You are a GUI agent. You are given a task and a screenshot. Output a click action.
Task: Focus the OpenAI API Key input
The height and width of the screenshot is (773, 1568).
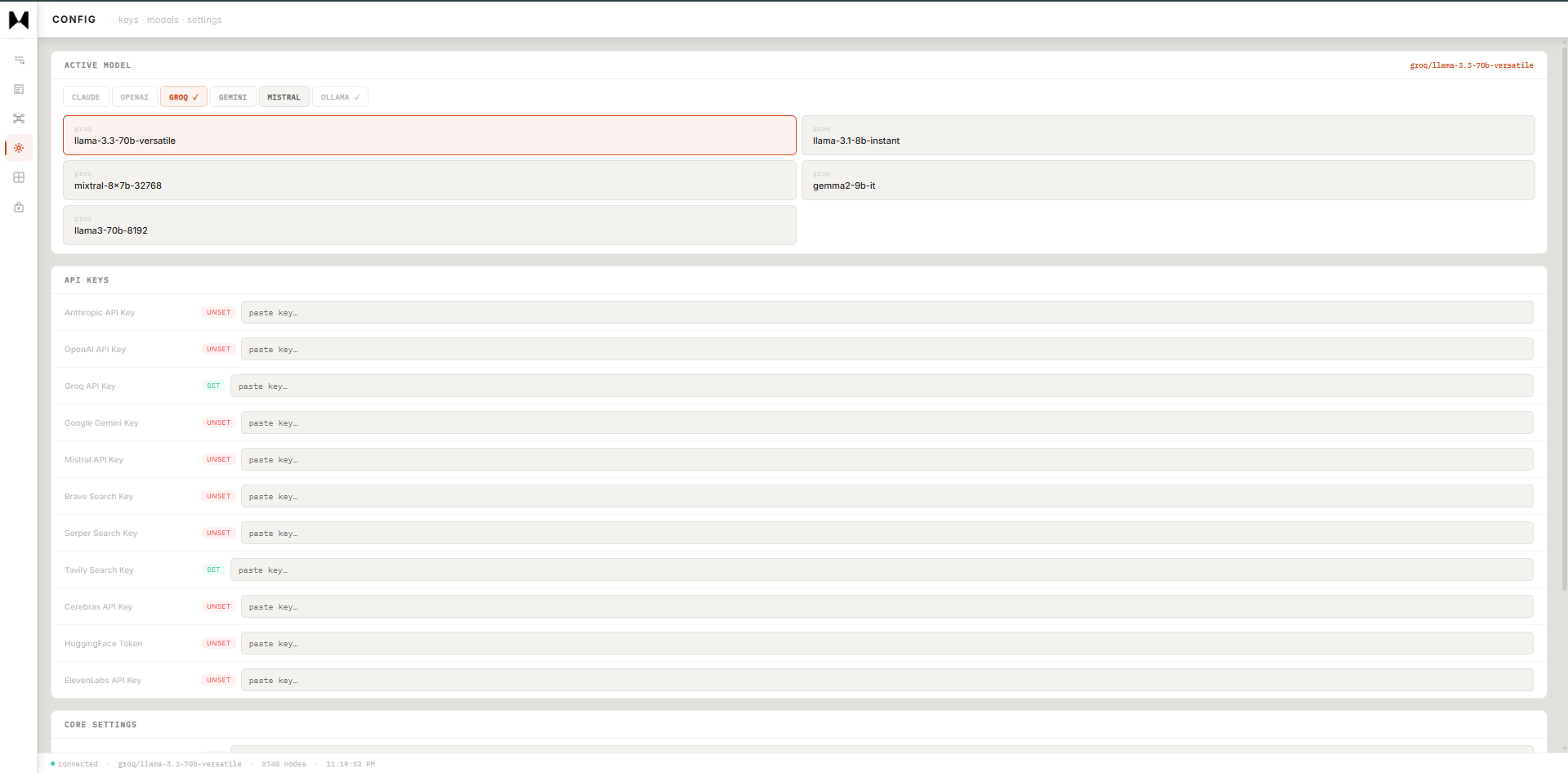887,350
